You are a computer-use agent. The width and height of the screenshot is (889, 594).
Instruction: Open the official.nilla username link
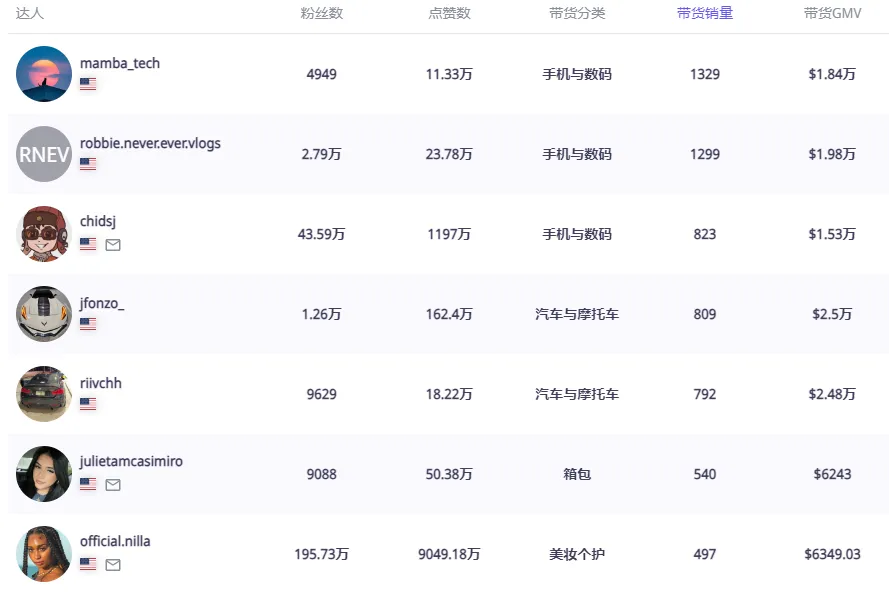115,541
